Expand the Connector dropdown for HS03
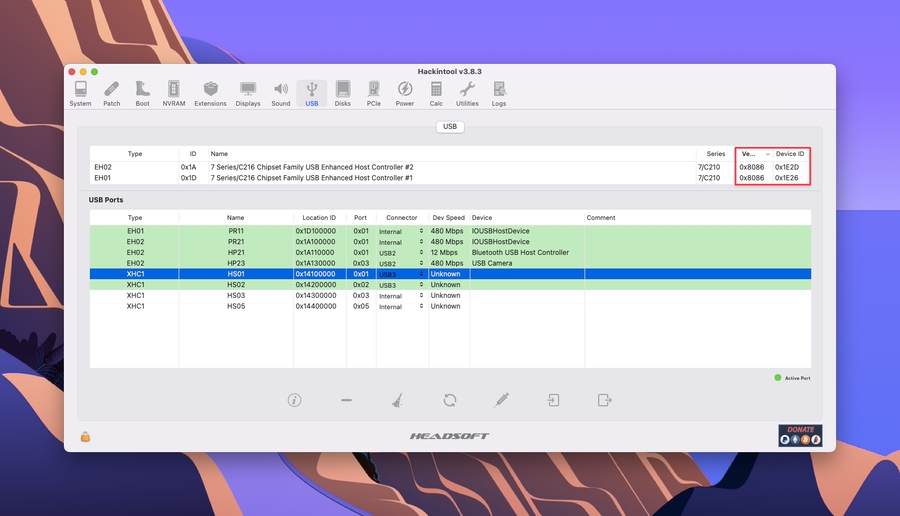This screenshot has width=900, height=516. point(401,296)
